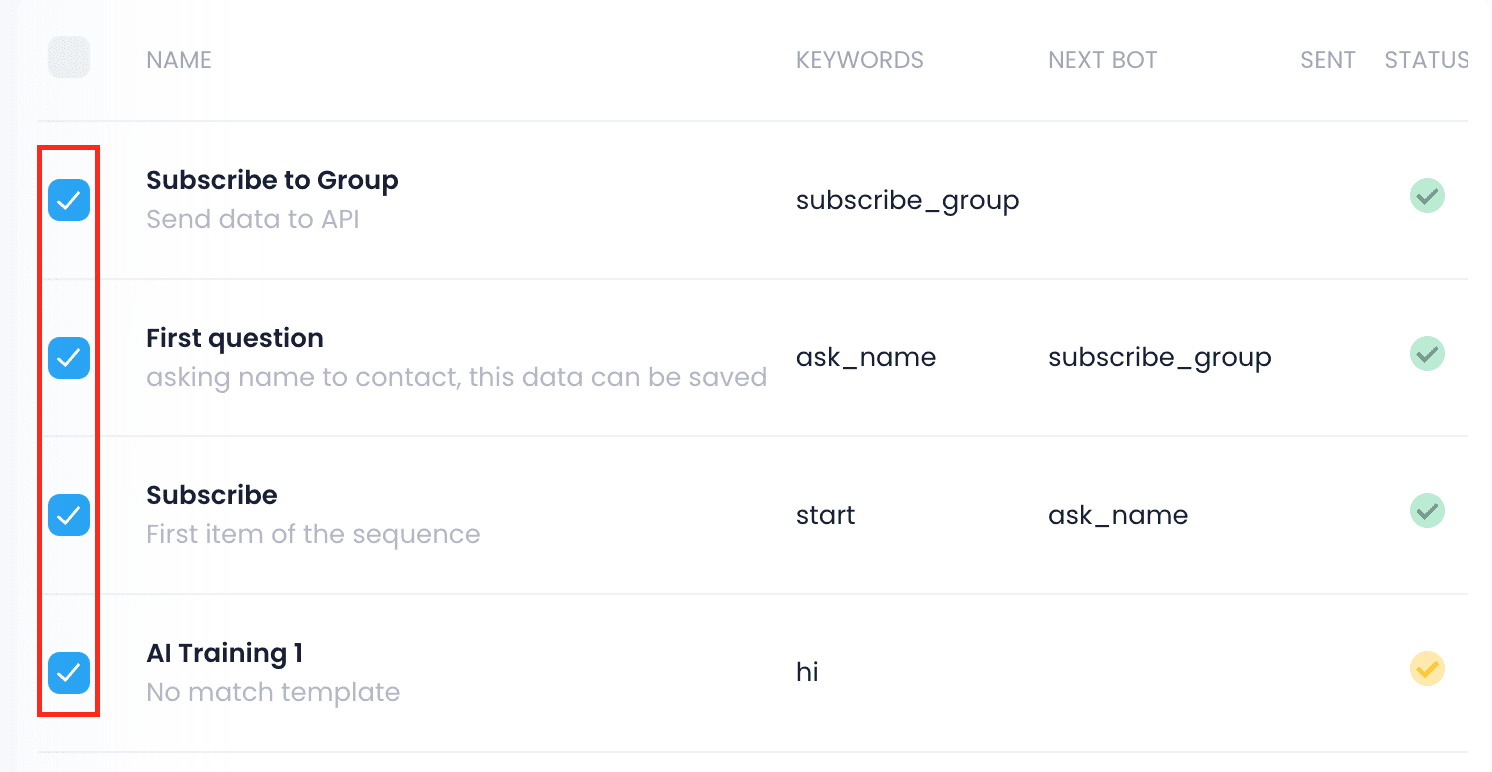Uncheck the Subscribe to Group row checkbox
The width and height of the screenshot is (1492, 772).
69,200
